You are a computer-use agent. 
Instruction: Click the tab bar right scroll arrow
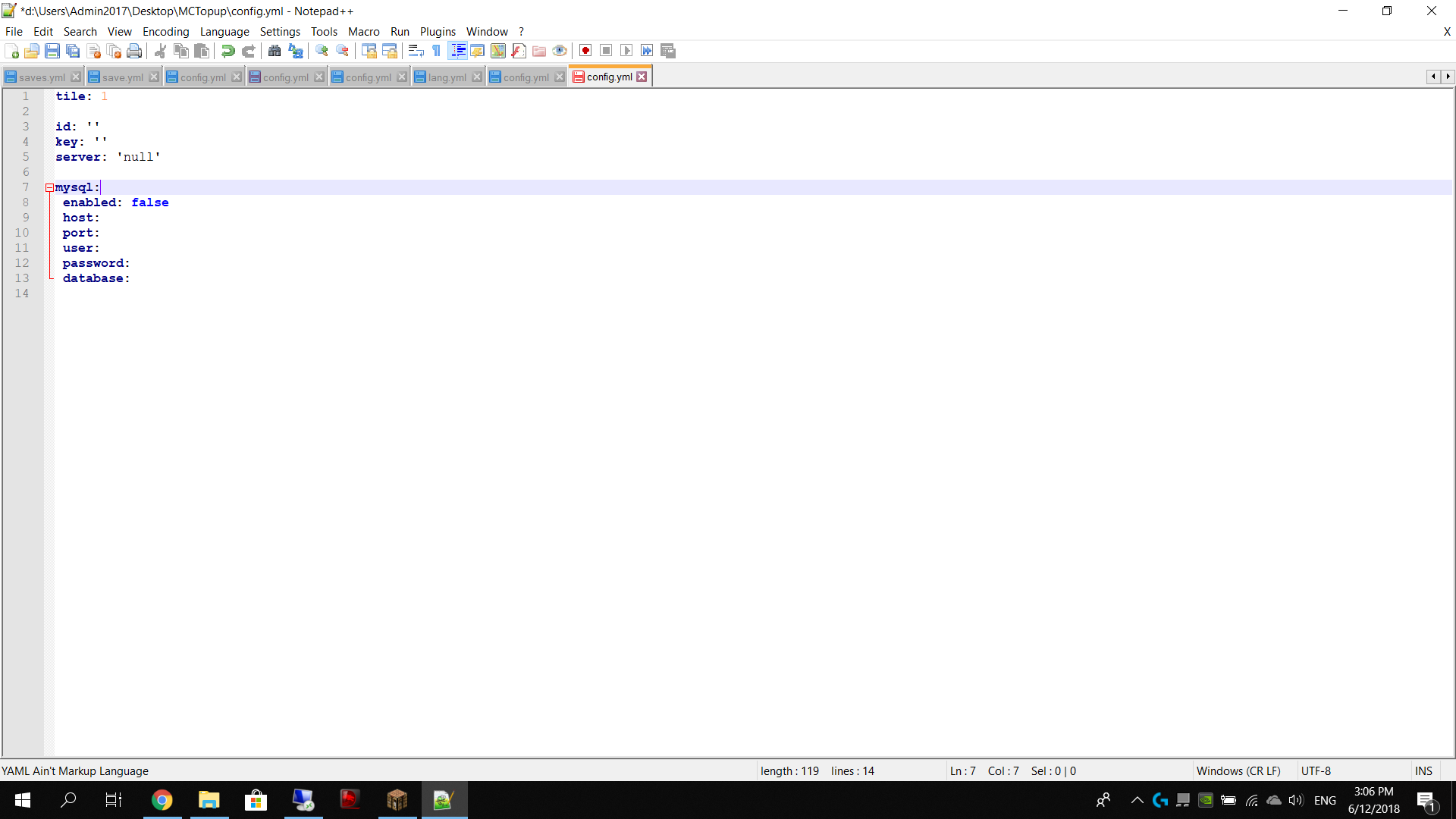[1448, 77]
